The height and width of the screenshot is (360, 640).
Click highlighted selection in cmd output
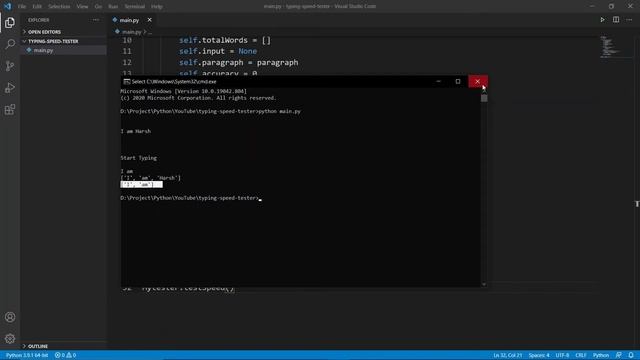tap(141, 184)
